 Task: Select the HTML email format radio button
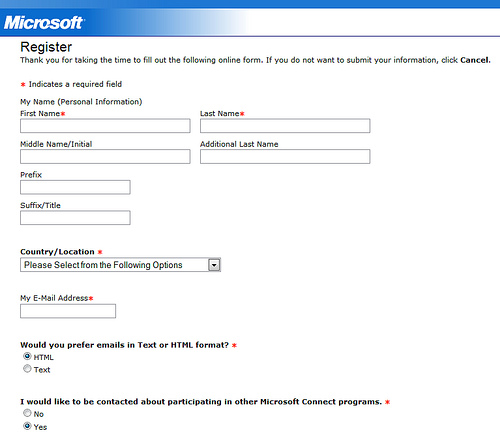coord(27,356)
